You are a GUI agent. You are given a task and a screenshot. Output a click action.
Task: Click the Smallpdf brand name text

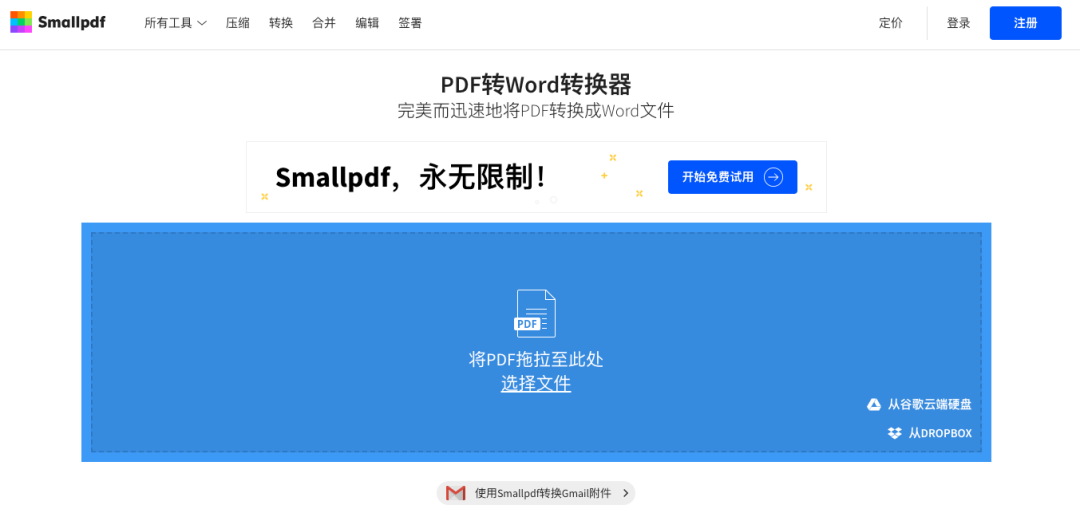tap(72, 23)
